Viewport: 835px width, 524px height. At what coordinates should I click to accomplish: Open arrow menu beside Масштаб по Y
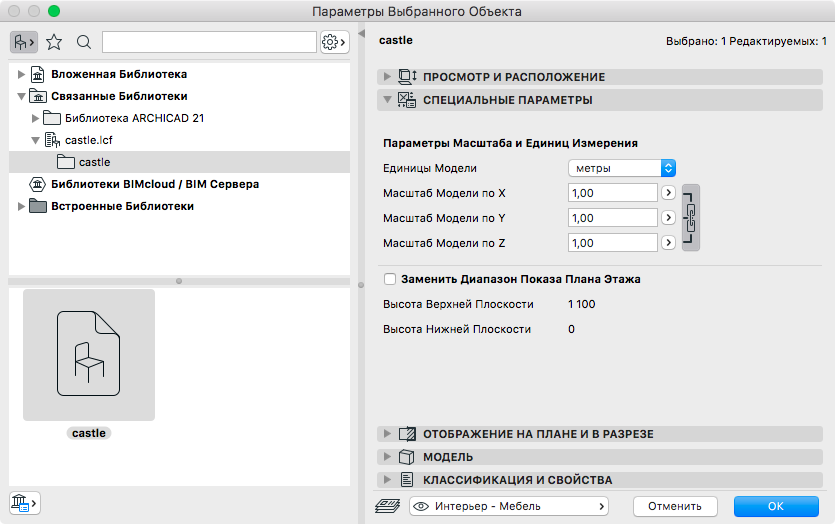(668, 218)
